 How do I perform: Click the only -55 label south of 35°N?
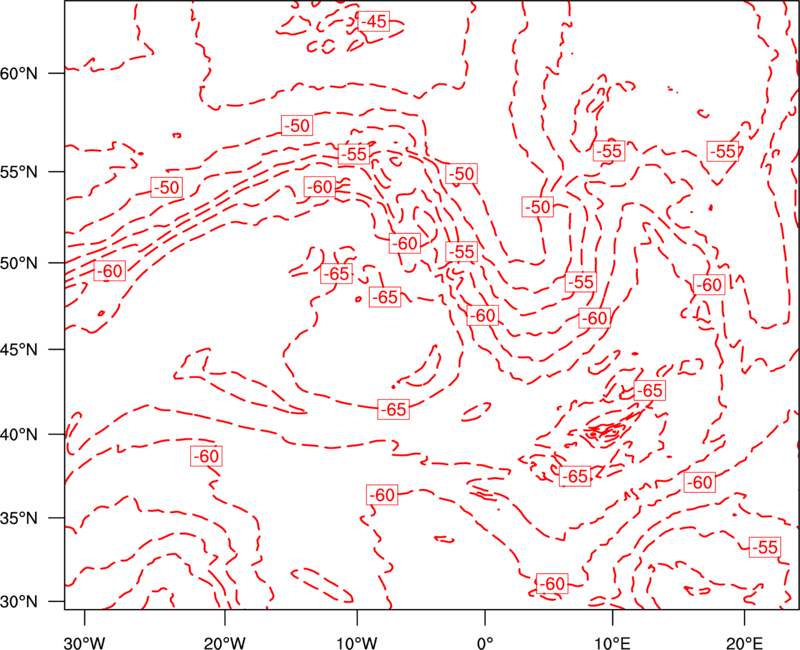click(765, 547)
